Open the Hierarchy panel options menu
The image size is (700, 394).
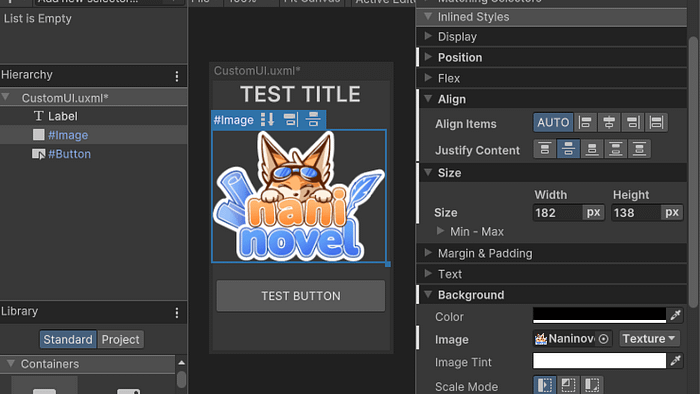pos(177,76)
